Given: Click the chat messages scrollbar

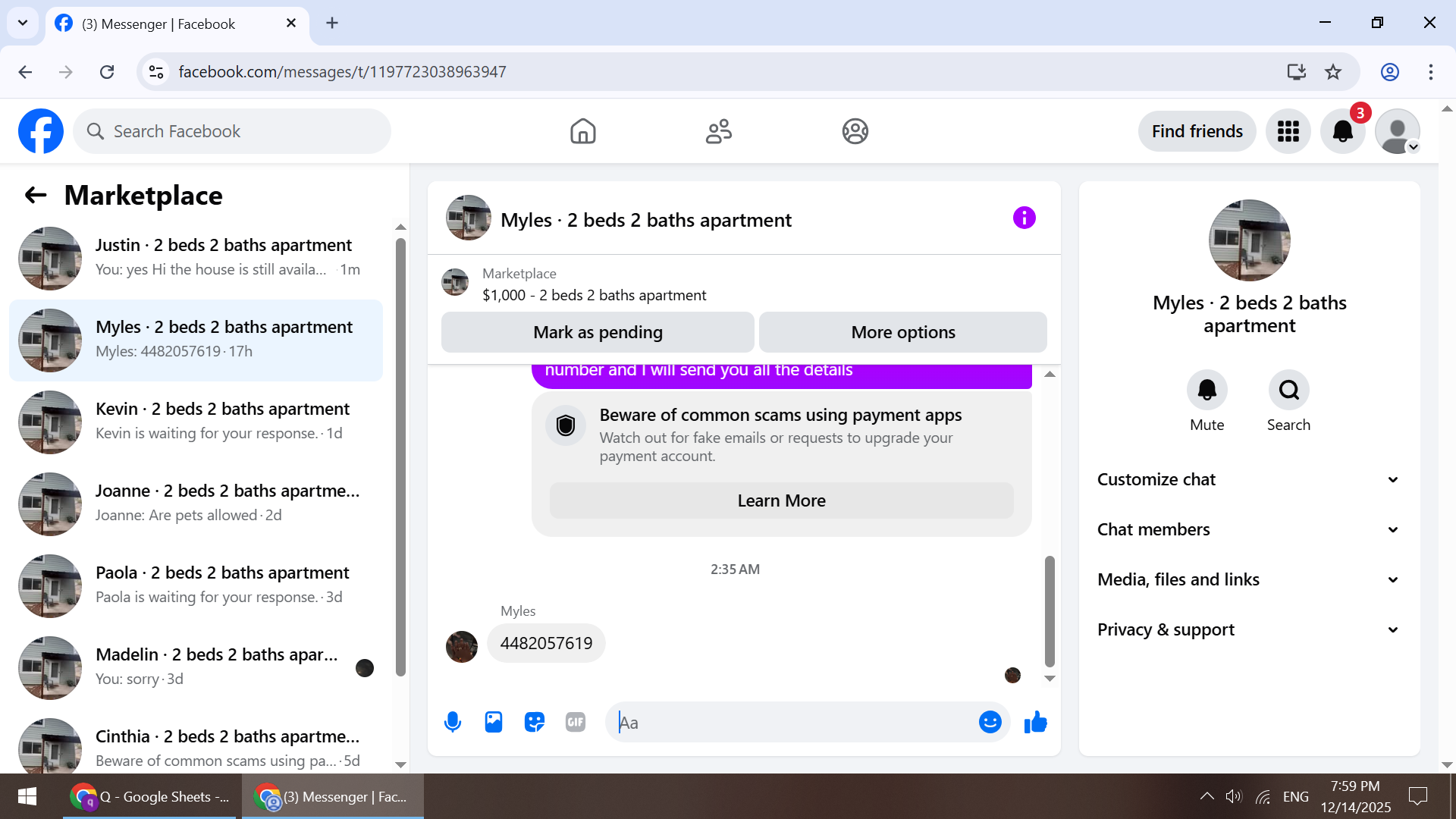Looking at the screenshot, I should tap(1050, 610).
